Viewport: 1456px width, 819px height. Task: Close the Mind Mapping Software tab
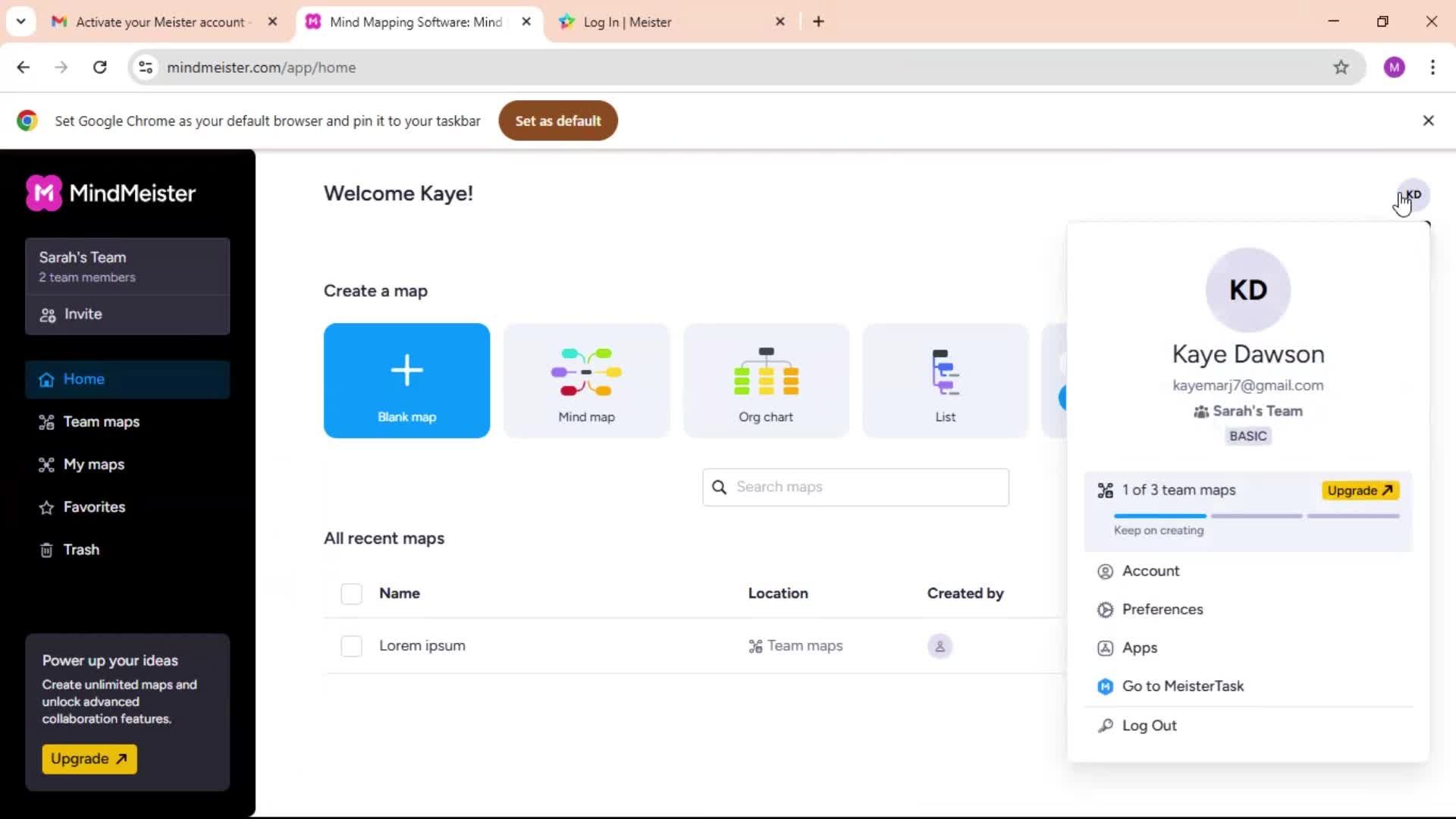click(526, 22)
